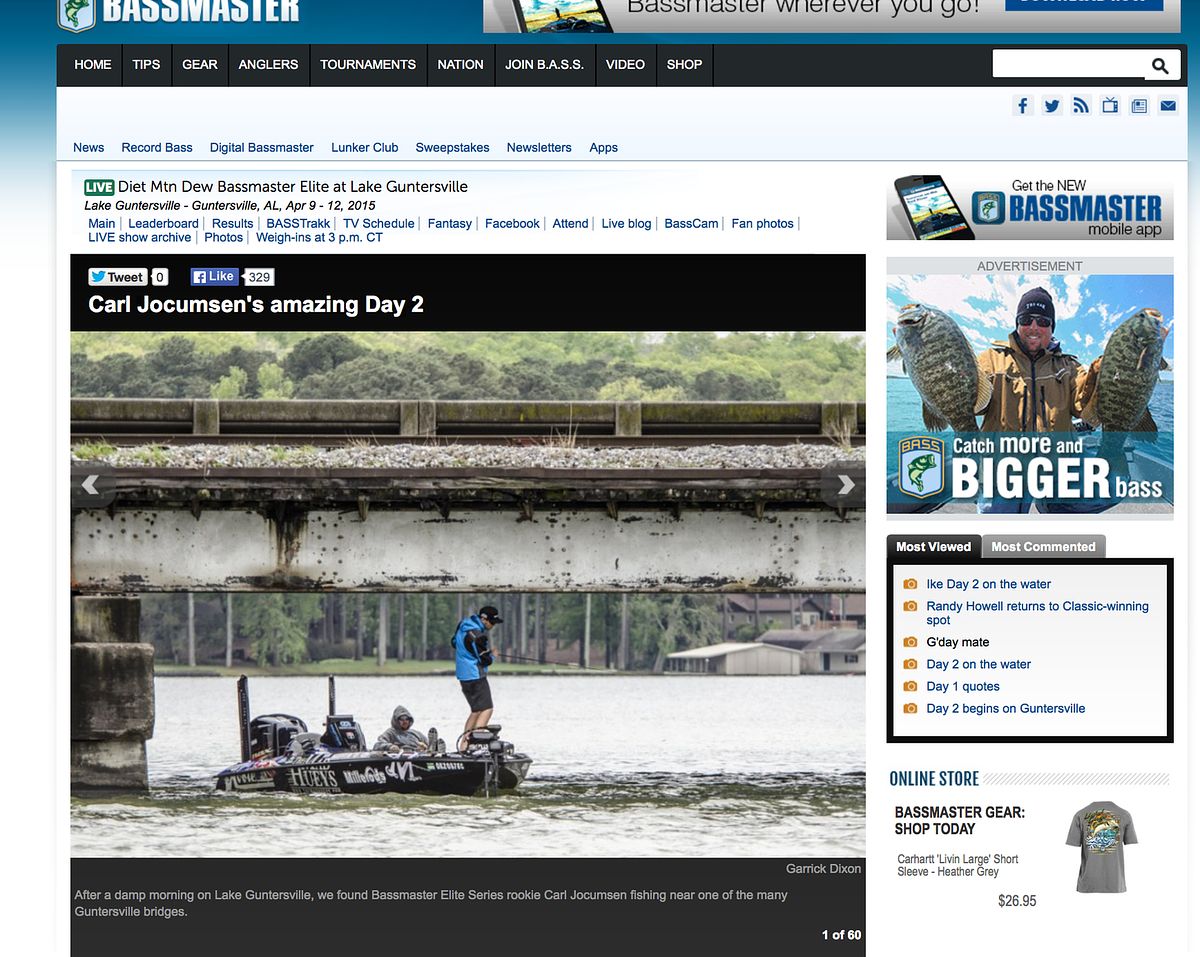Screen dimensions: 1200x957
Task: Click the newspaper icon in header
Action: click(x=1139, y=106)
